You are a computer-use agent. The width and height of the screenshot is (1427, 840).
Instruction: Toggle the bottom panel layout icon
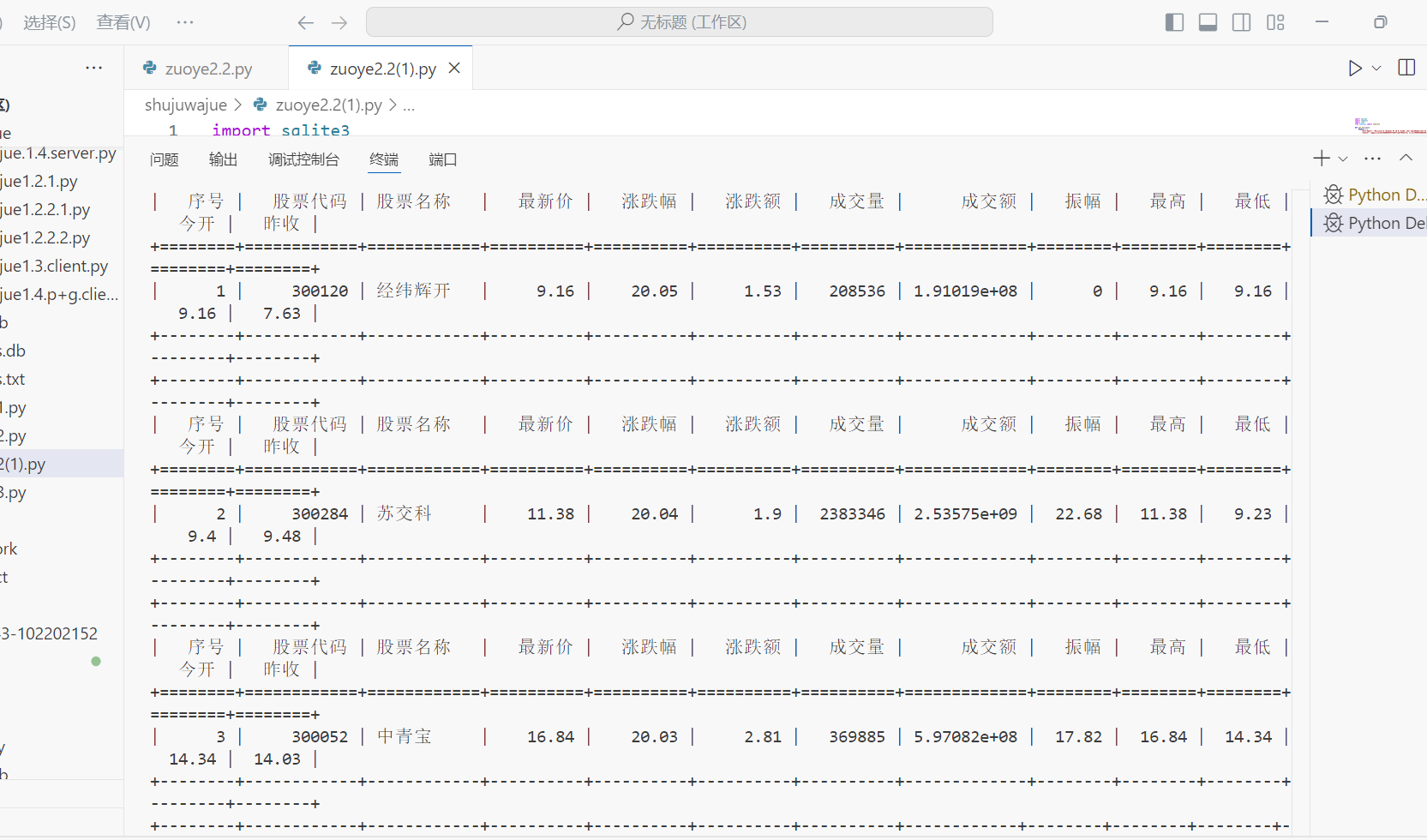(1208, 22)
